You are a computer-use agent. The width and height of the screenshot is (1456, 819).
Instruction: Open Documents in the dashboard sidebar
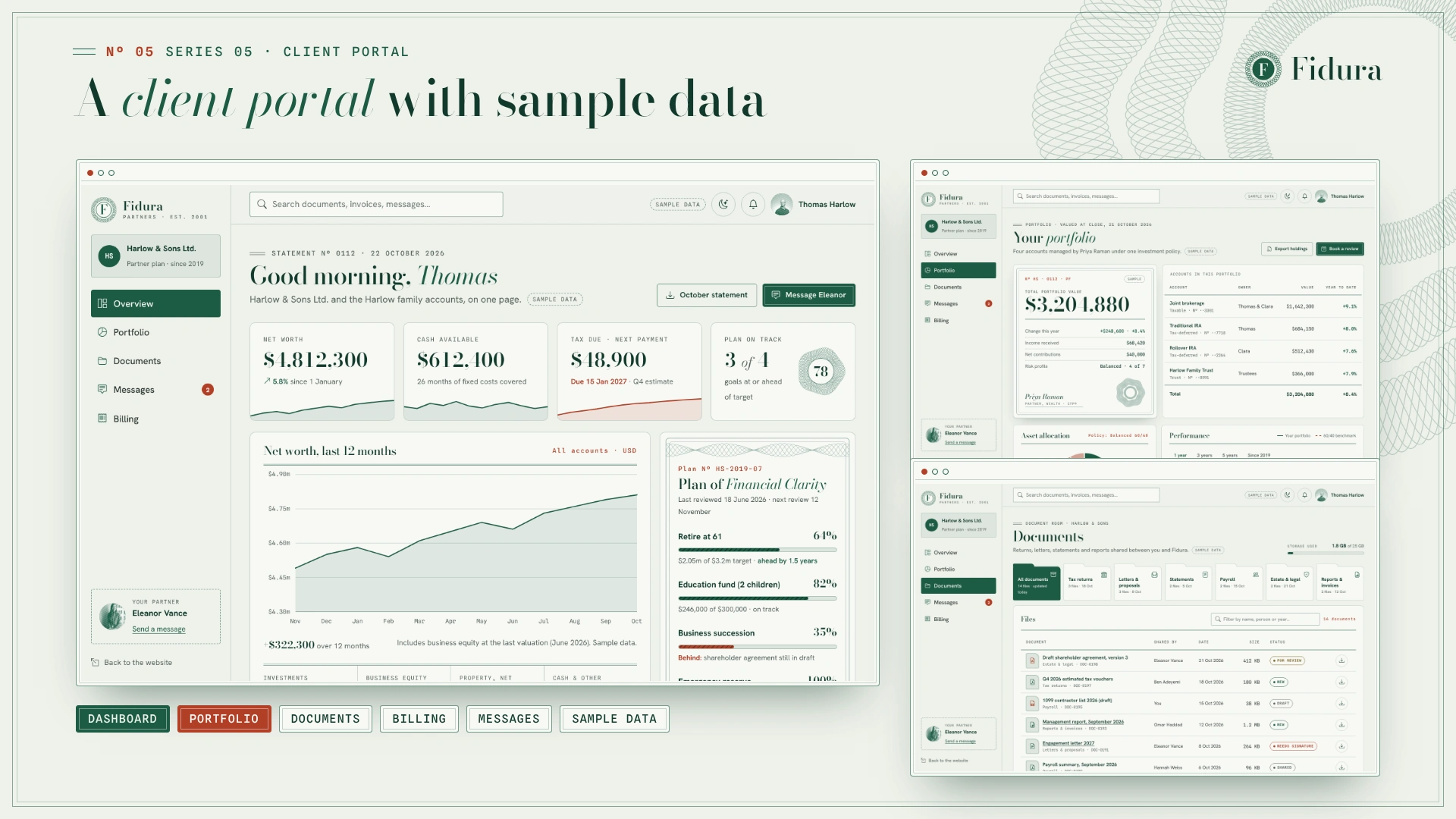point(155,361)
